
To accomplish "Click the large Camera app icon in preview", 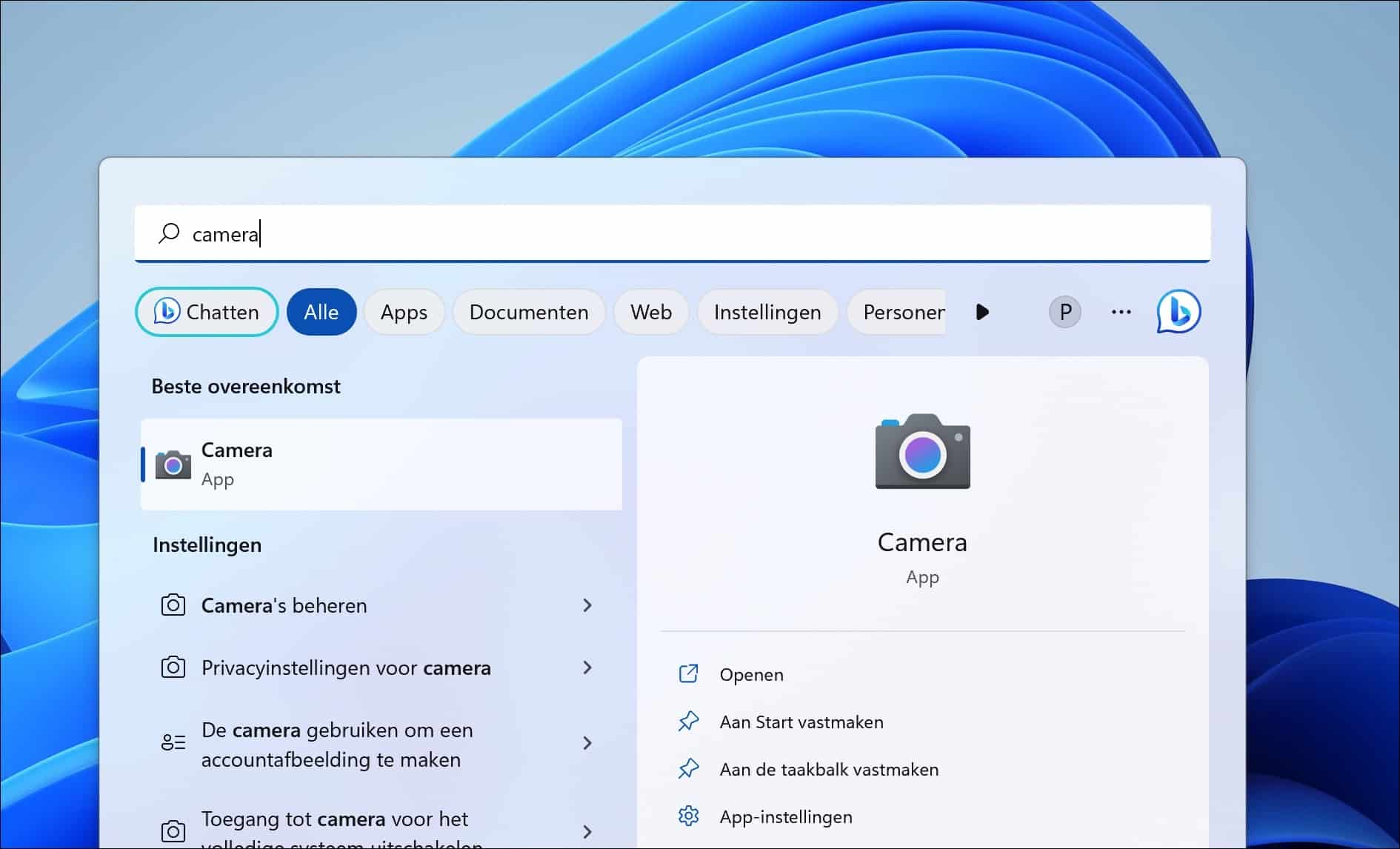I will pyautogui.click(x=922, y=453).
